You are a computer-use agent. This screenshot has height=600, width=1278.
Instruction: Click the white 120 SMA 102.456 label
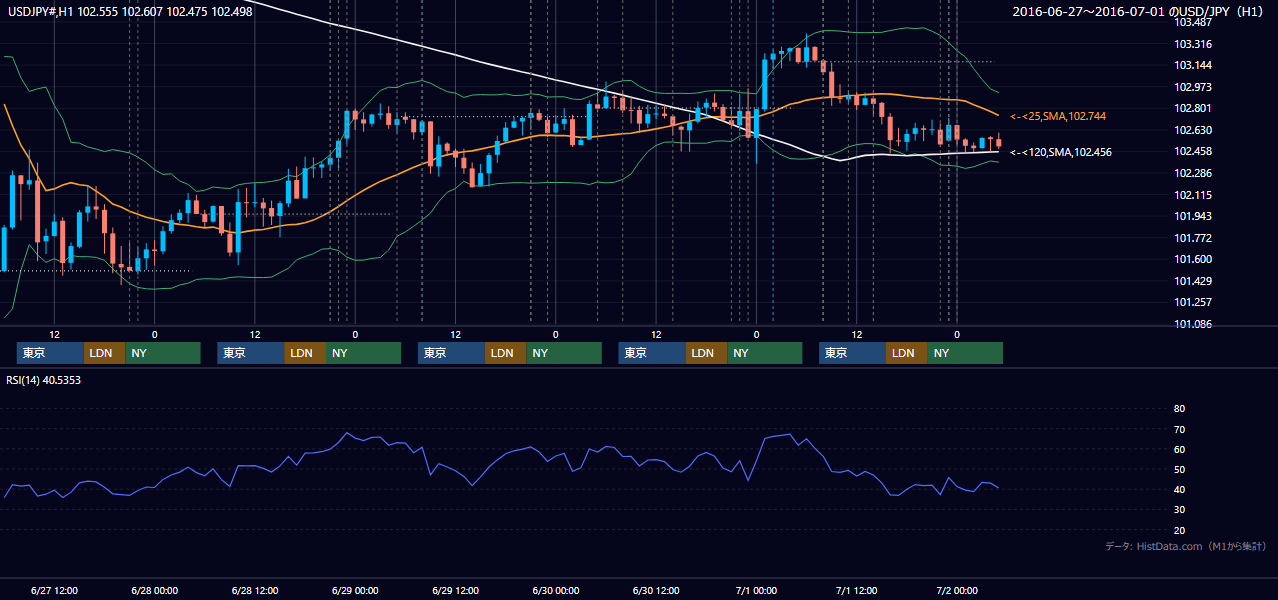(x=1061, y=152)
